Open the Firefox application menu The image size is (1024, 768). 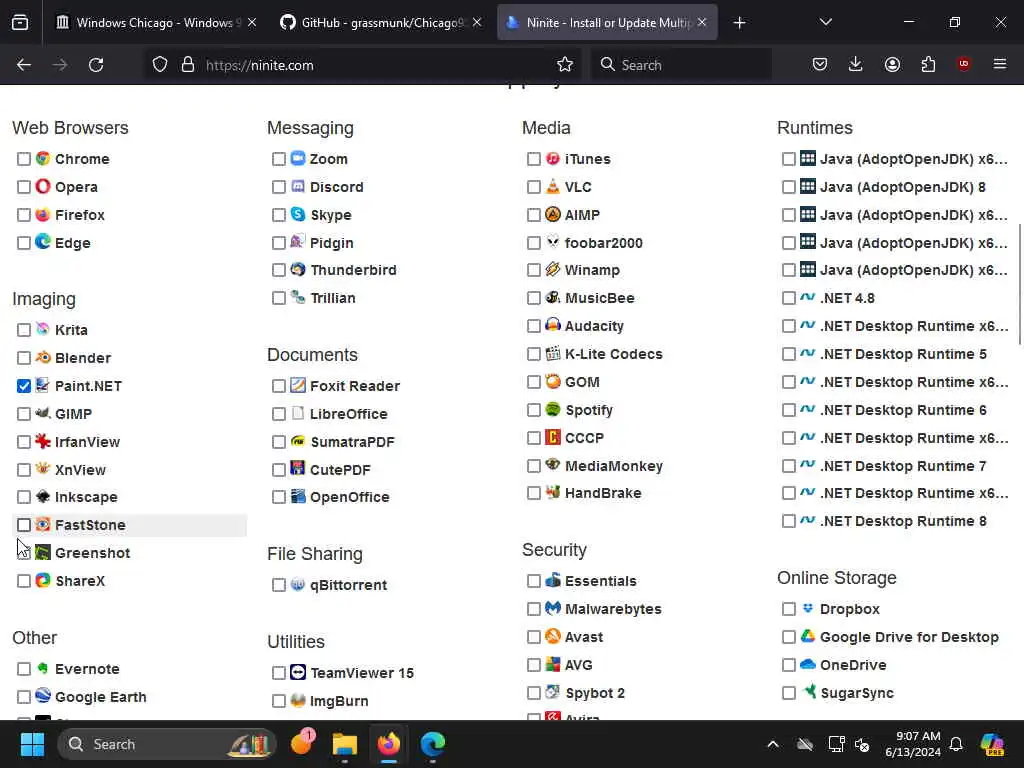coord(1000,64)
